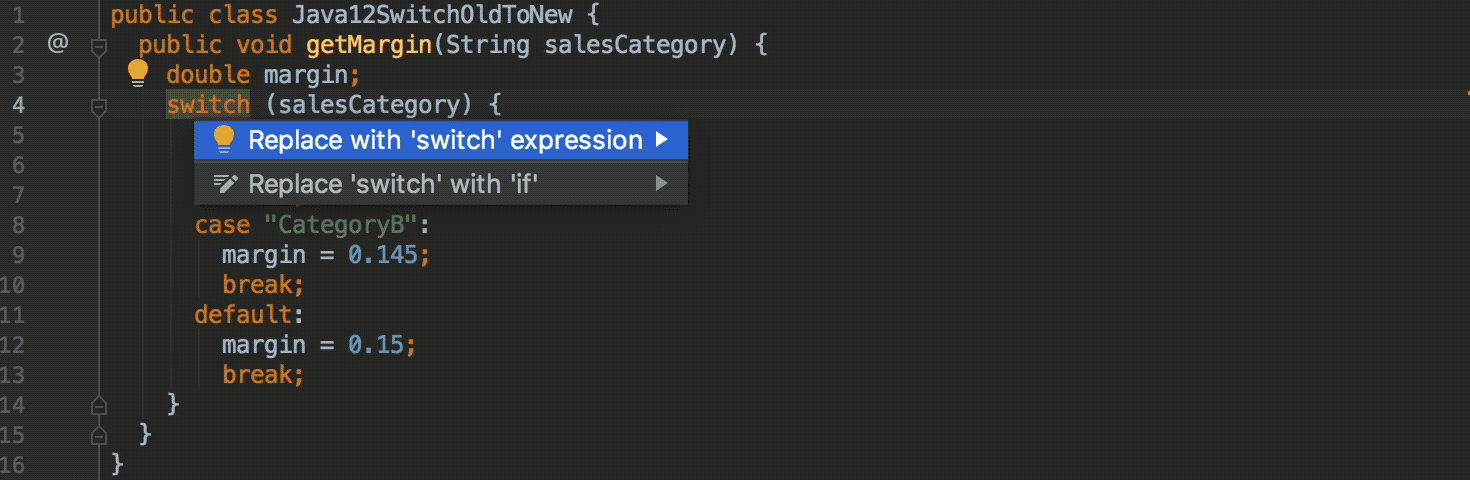Viewport: 1470px width, 480px height.
Task: Choose Replace 'switch' with 'if' option
Action: 394,184
